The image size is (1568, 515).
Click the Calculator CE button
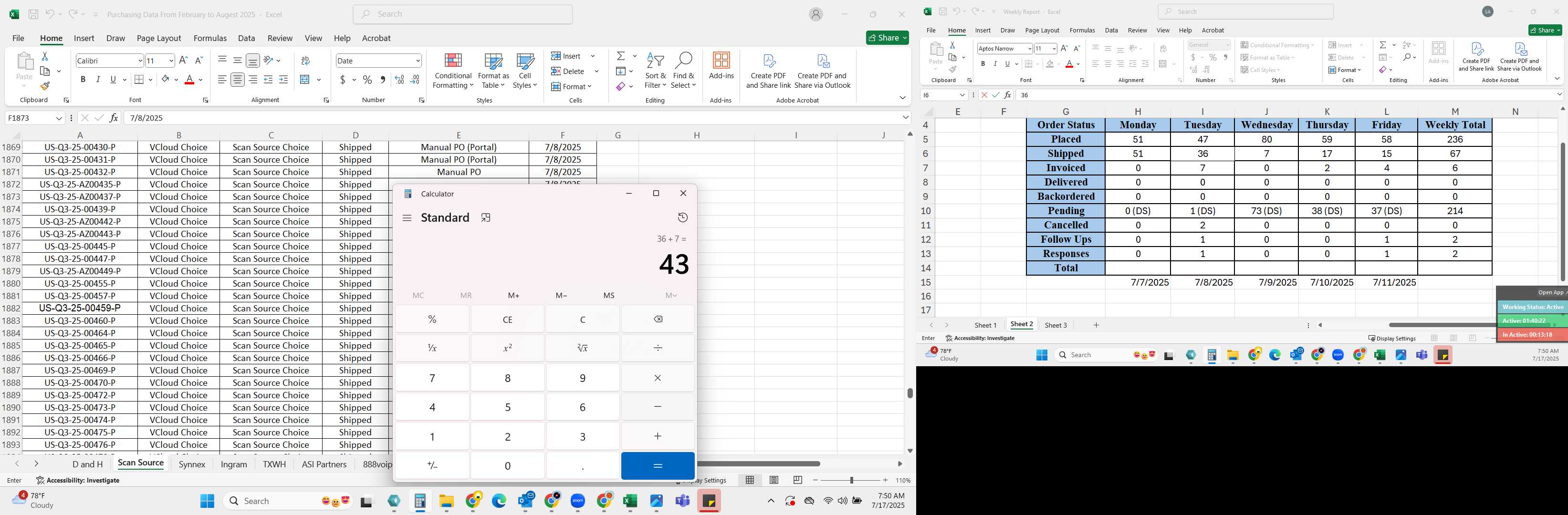[x=507, y=319]
